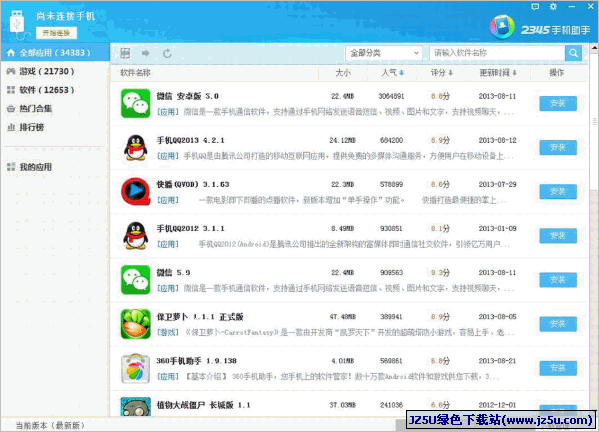Open the 保卫萝卜 1.1.1 正式版 title
The width and height of the screenshot is (599, 432).
pyautogui.click(x=200, y=317)
